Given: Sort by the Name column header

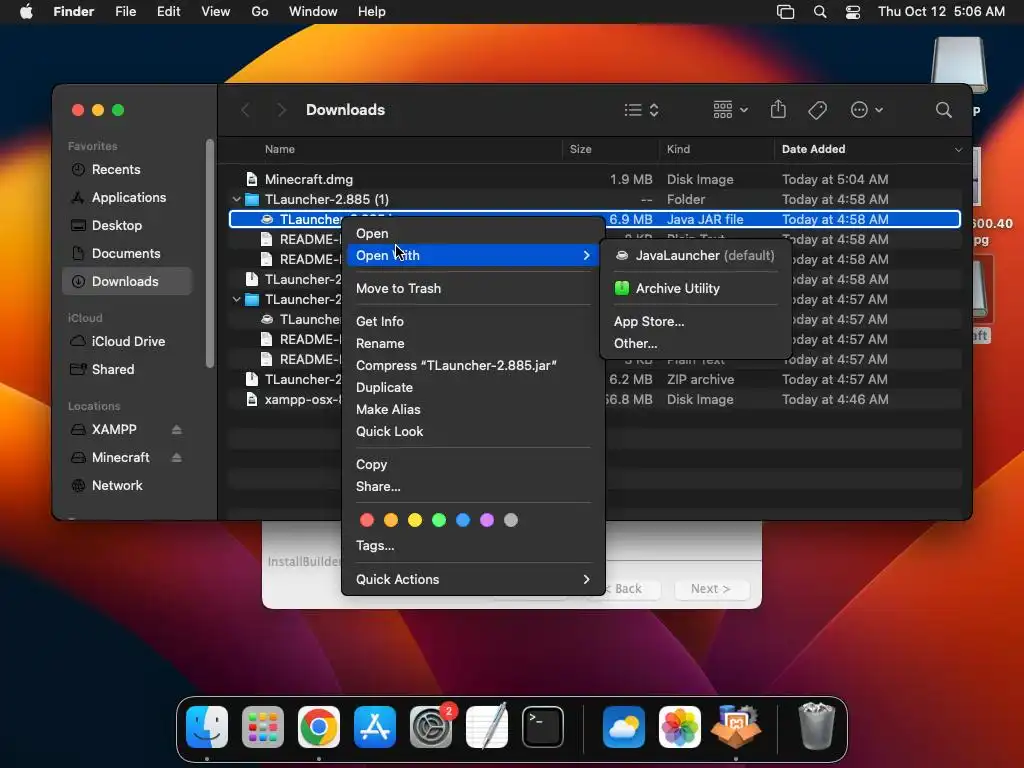Looking at the screenshot, I should 280,150.
